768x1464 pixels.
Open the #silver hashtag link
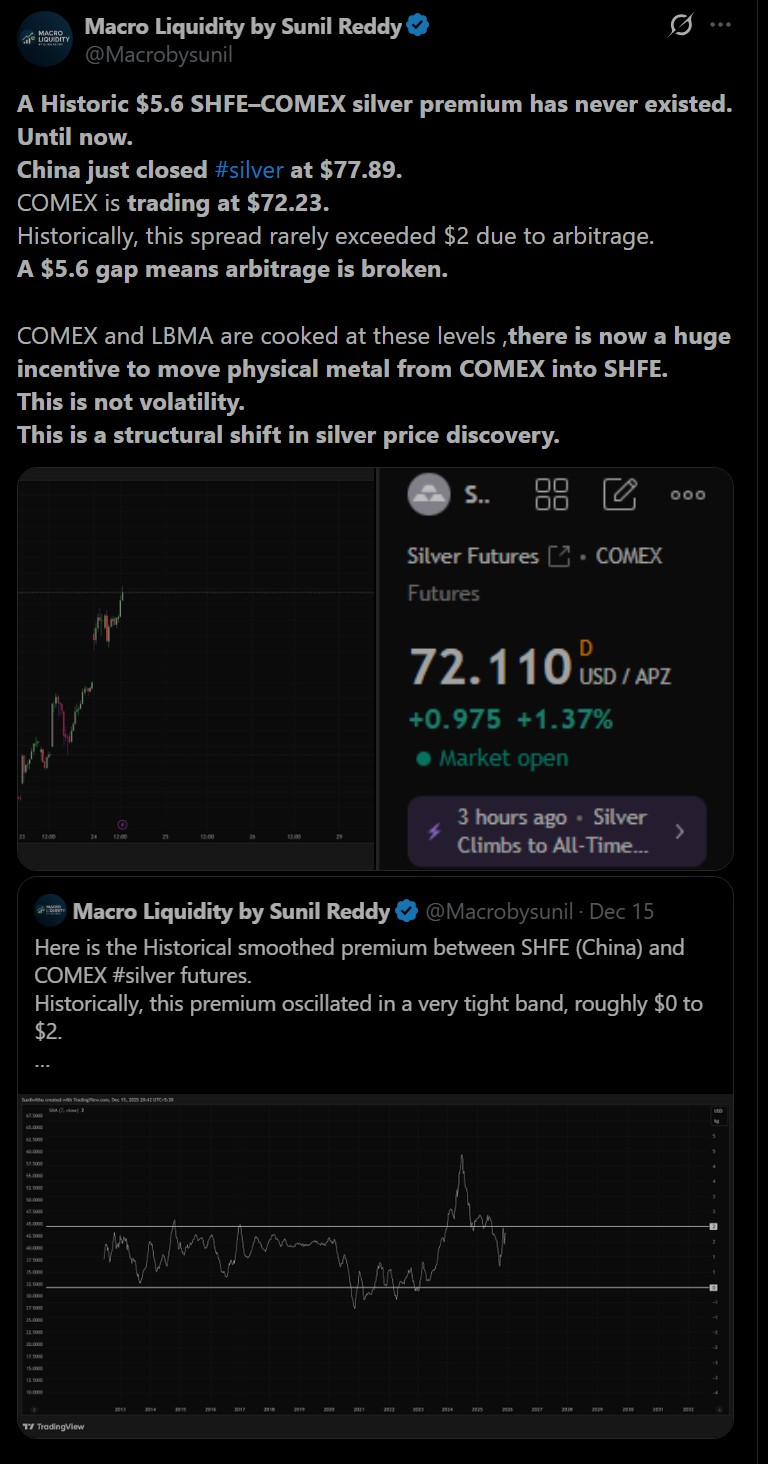pos(249,169)
